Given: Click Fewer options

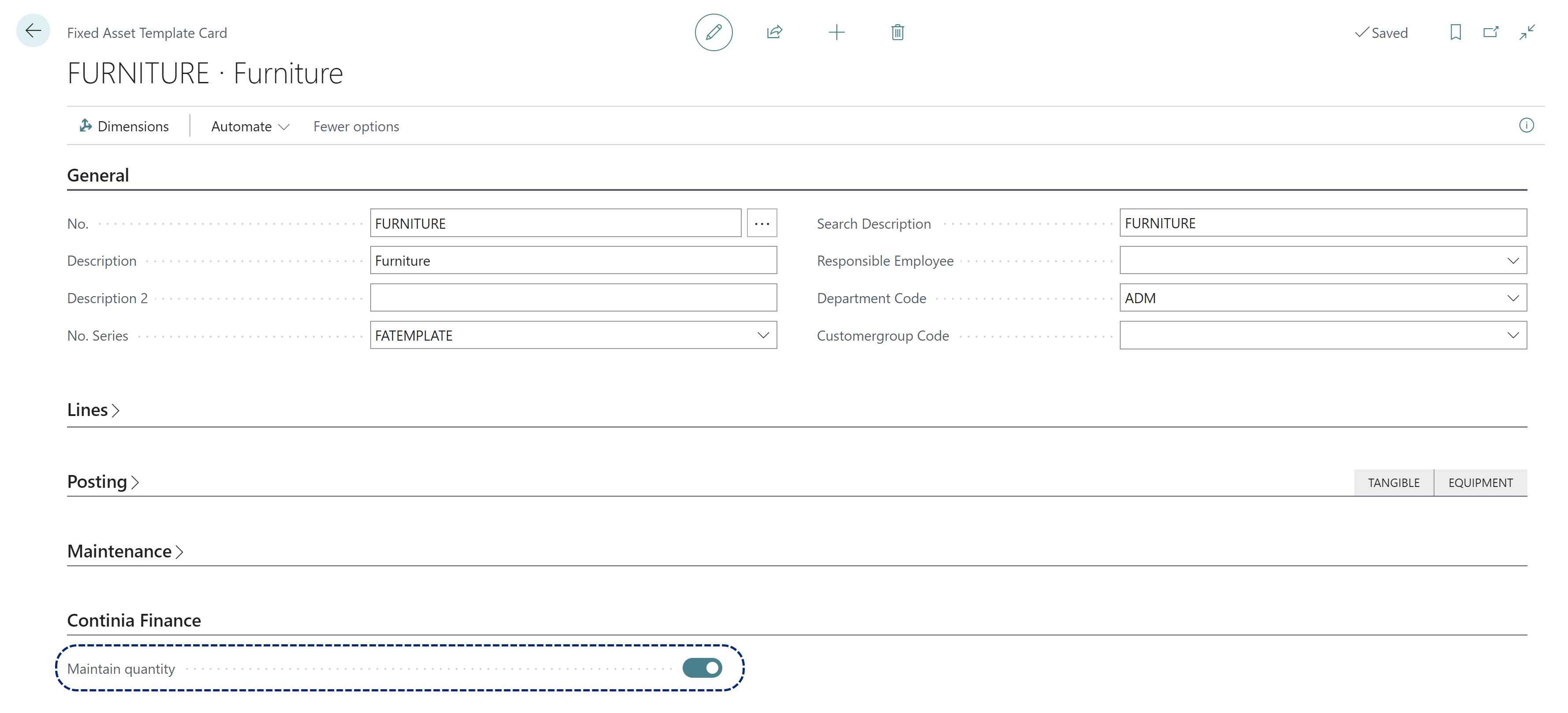Looking at the screenshot, I should point(356,126).
